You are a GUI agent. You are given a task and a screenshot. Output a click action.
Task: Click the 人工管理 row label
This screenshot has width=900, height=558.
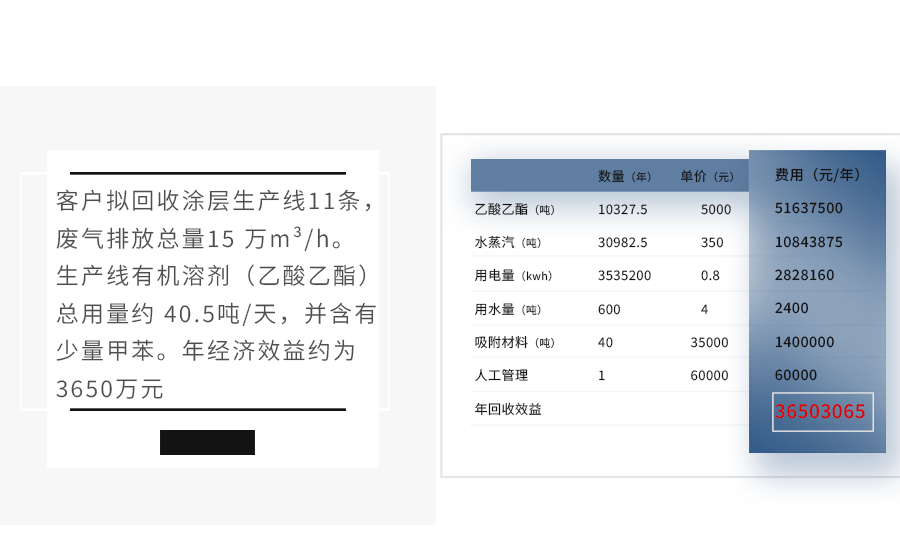coord(501,375)
